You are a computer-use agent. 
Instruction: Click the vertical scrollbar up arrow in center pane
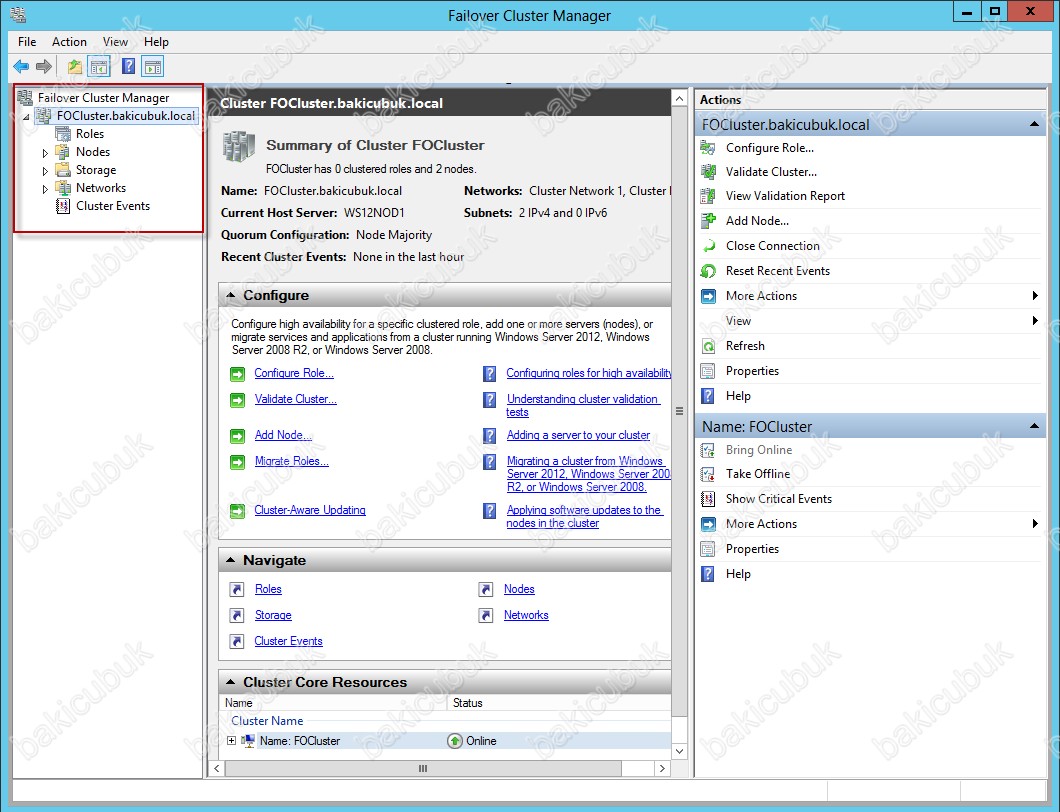point(679,99)
